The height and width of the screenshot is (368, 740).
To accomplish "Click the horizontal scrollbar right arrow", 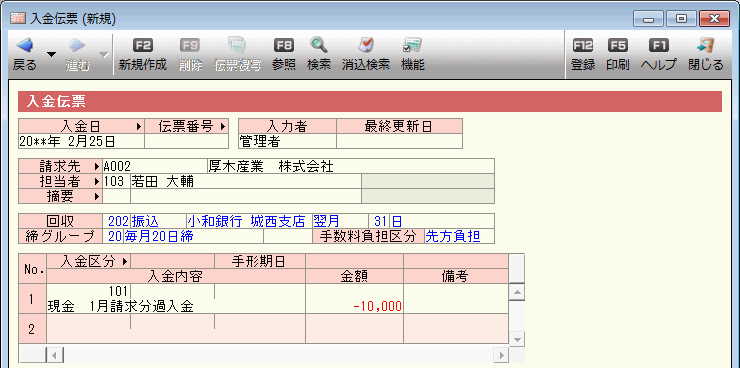I will click(501, 354).
